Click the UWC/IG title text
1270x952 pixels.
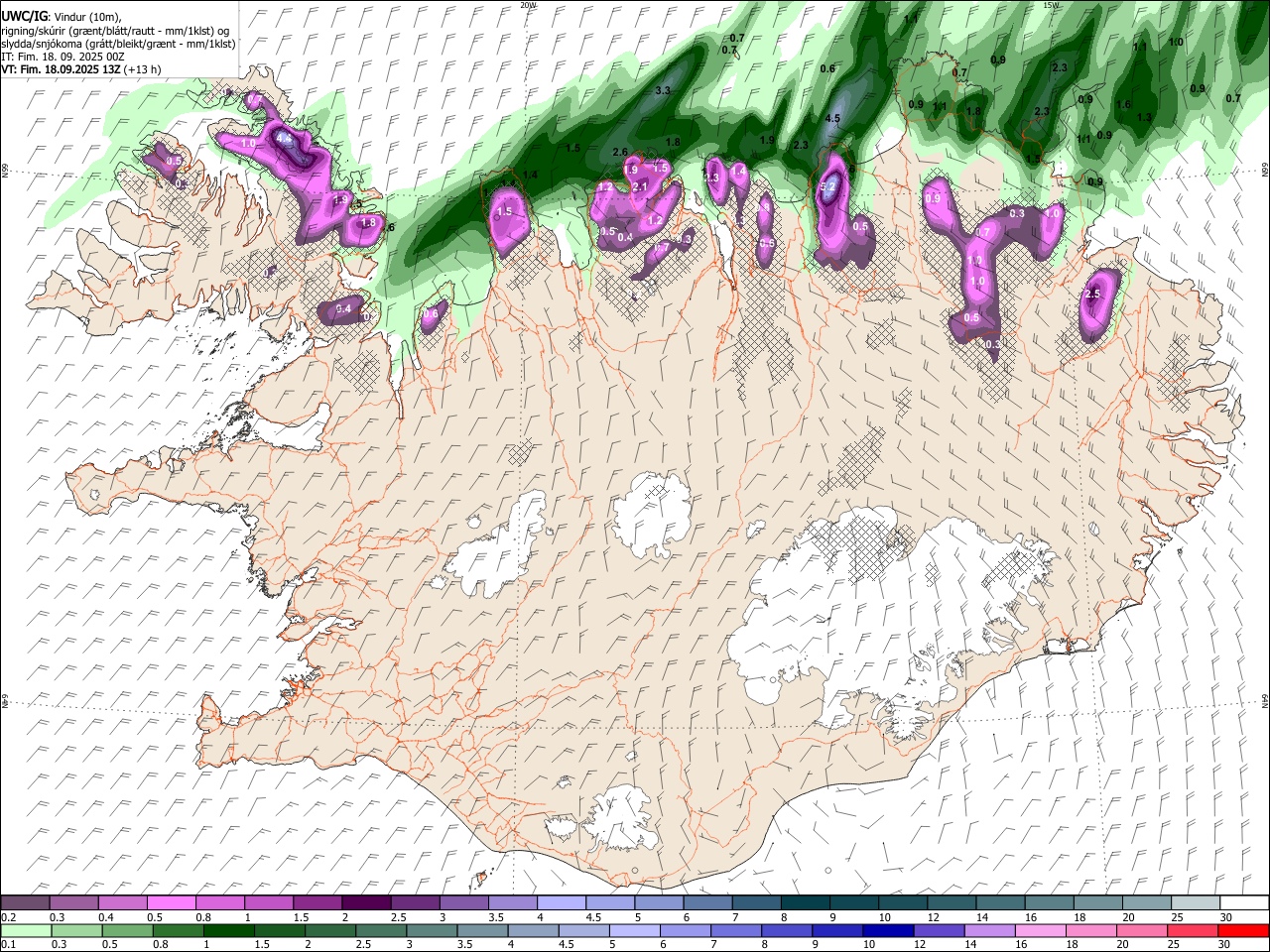coord(23,16)
